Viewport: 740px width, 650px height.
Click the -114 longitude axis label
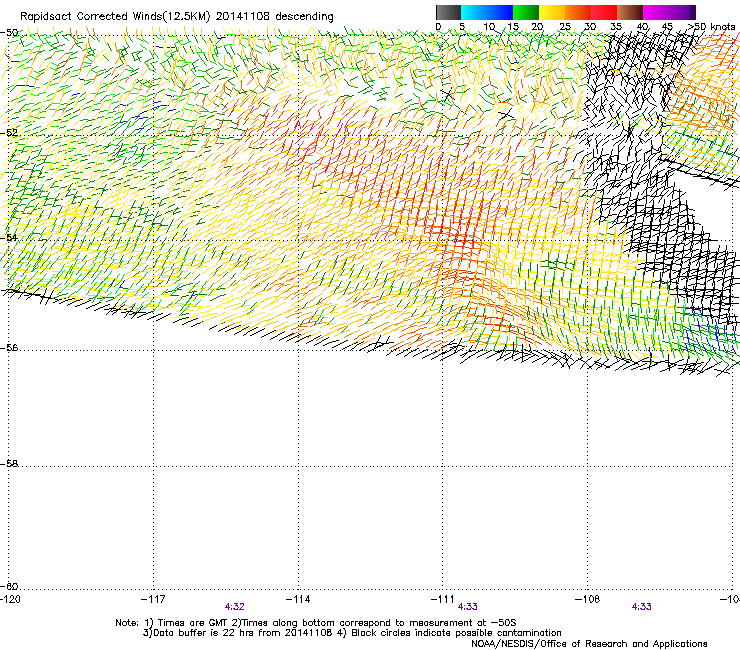pyautogui.click(x=298, y=599)
